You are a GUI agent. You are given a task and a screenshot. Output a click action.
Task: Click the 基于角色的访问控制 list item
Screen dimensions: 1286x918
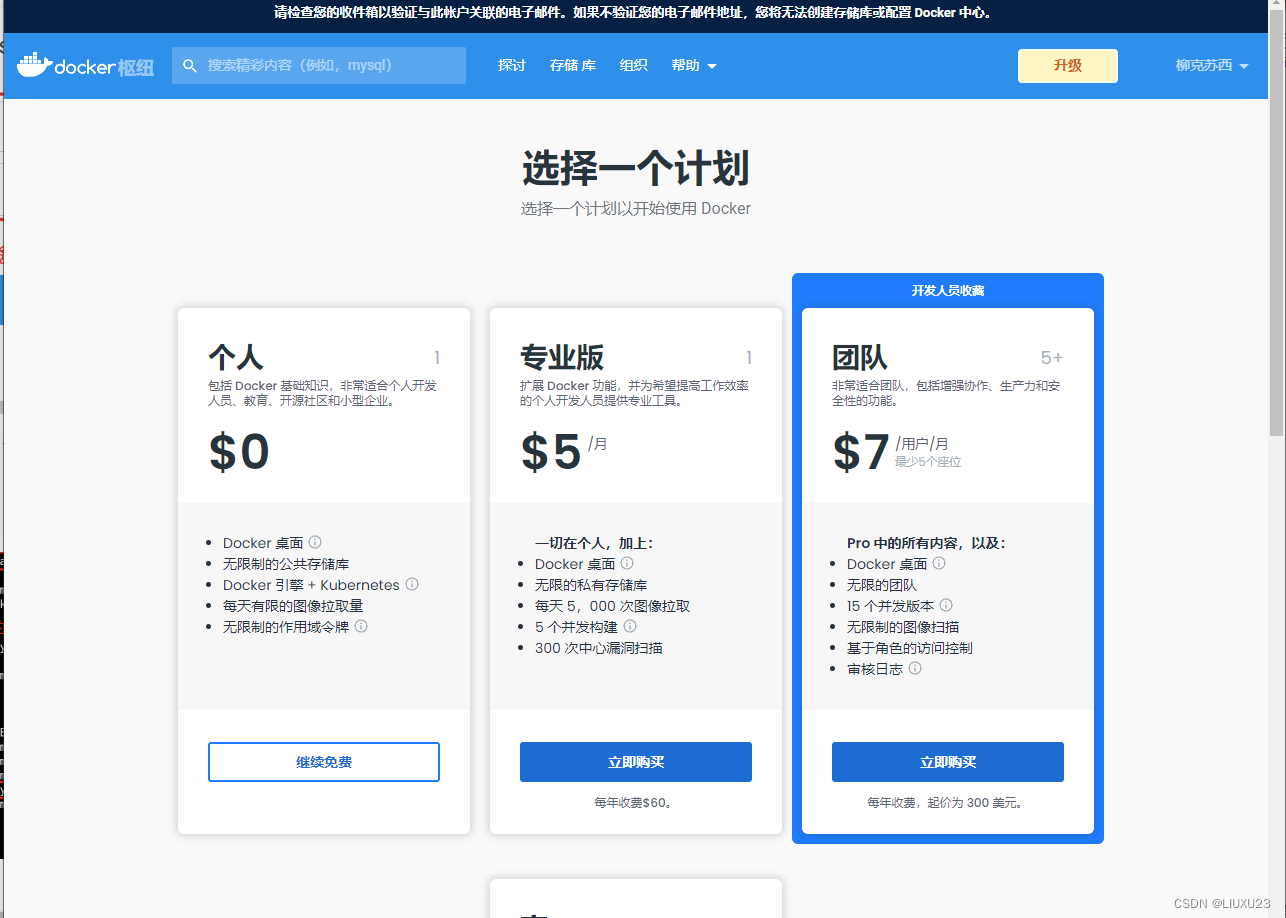[910, 648]
